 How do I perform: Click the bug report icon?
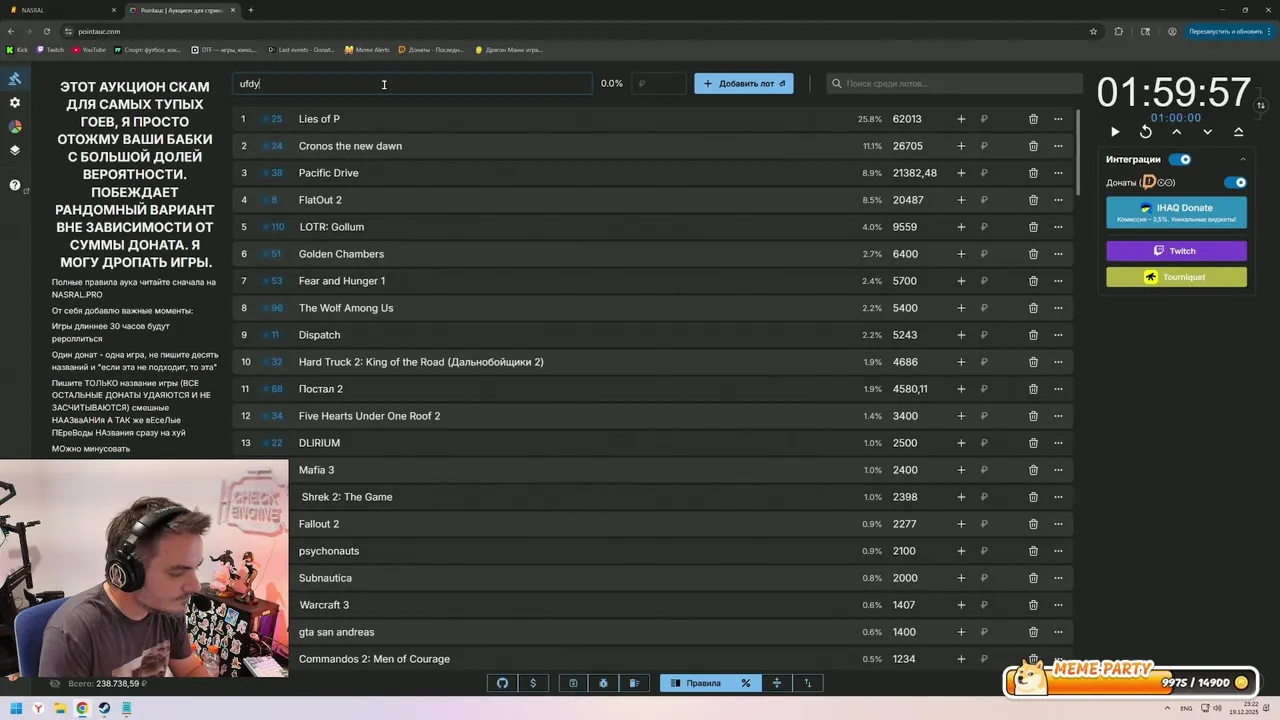coord(603,683)
